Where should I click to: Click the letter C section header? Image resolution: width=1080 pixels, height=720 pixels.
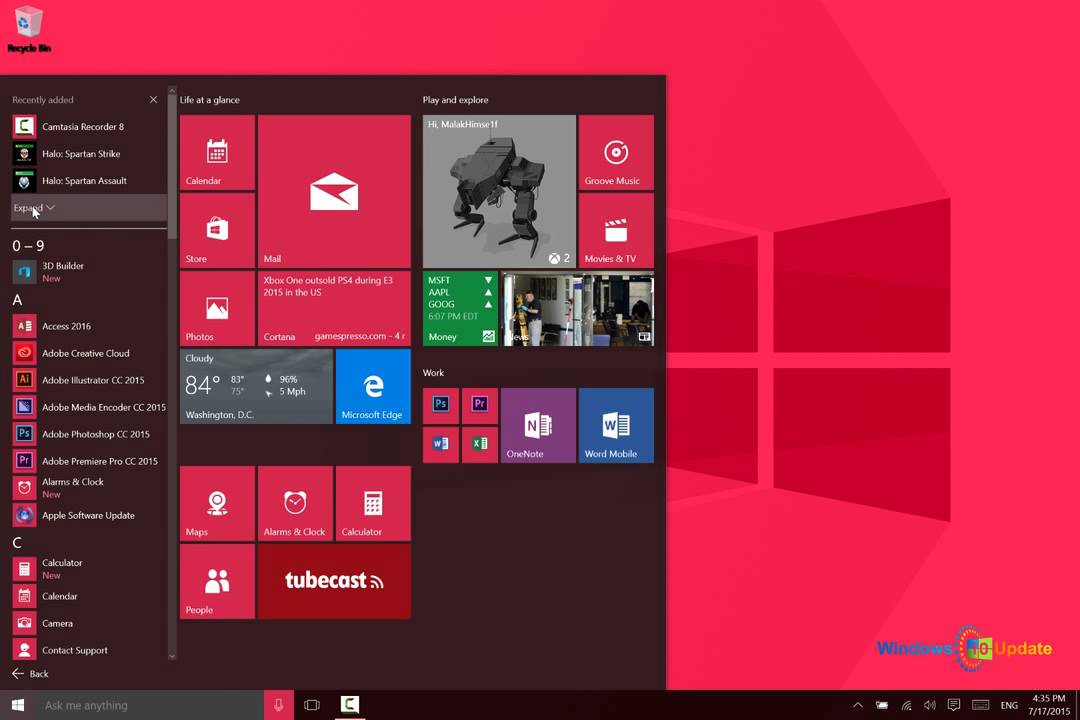coord(17,543)
